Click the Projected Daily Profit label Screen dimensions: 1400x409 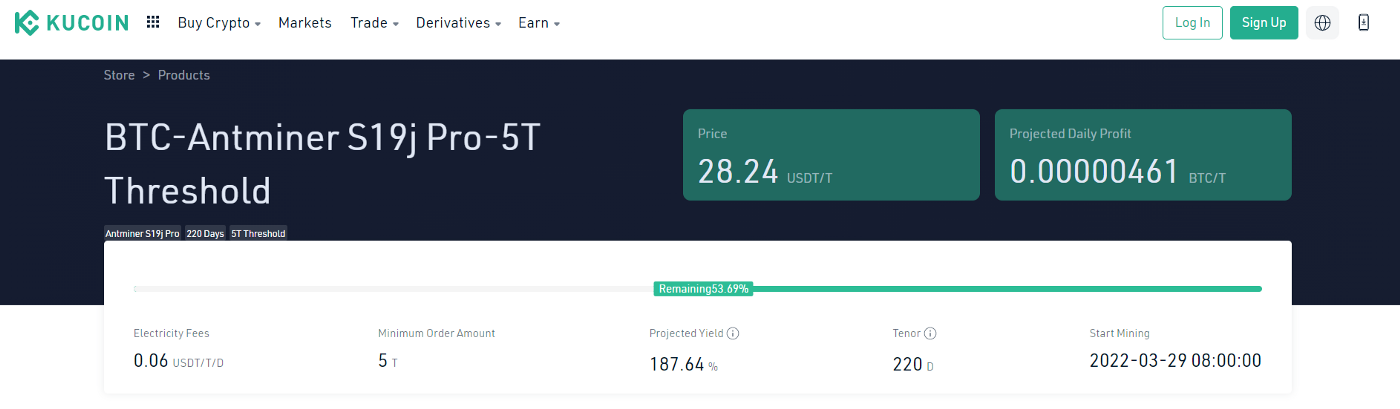(x=1070, y=133)
